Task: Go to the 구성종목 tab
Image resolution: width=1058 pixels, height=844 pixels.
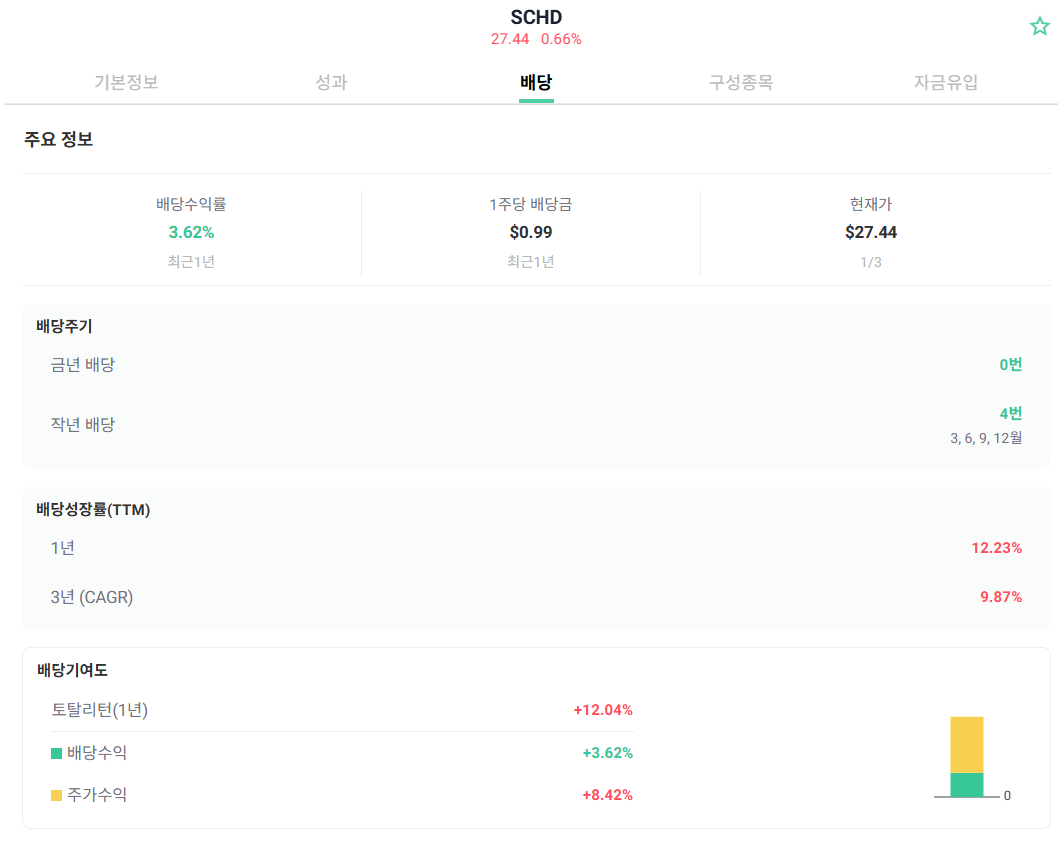Action: coord(741,82)
